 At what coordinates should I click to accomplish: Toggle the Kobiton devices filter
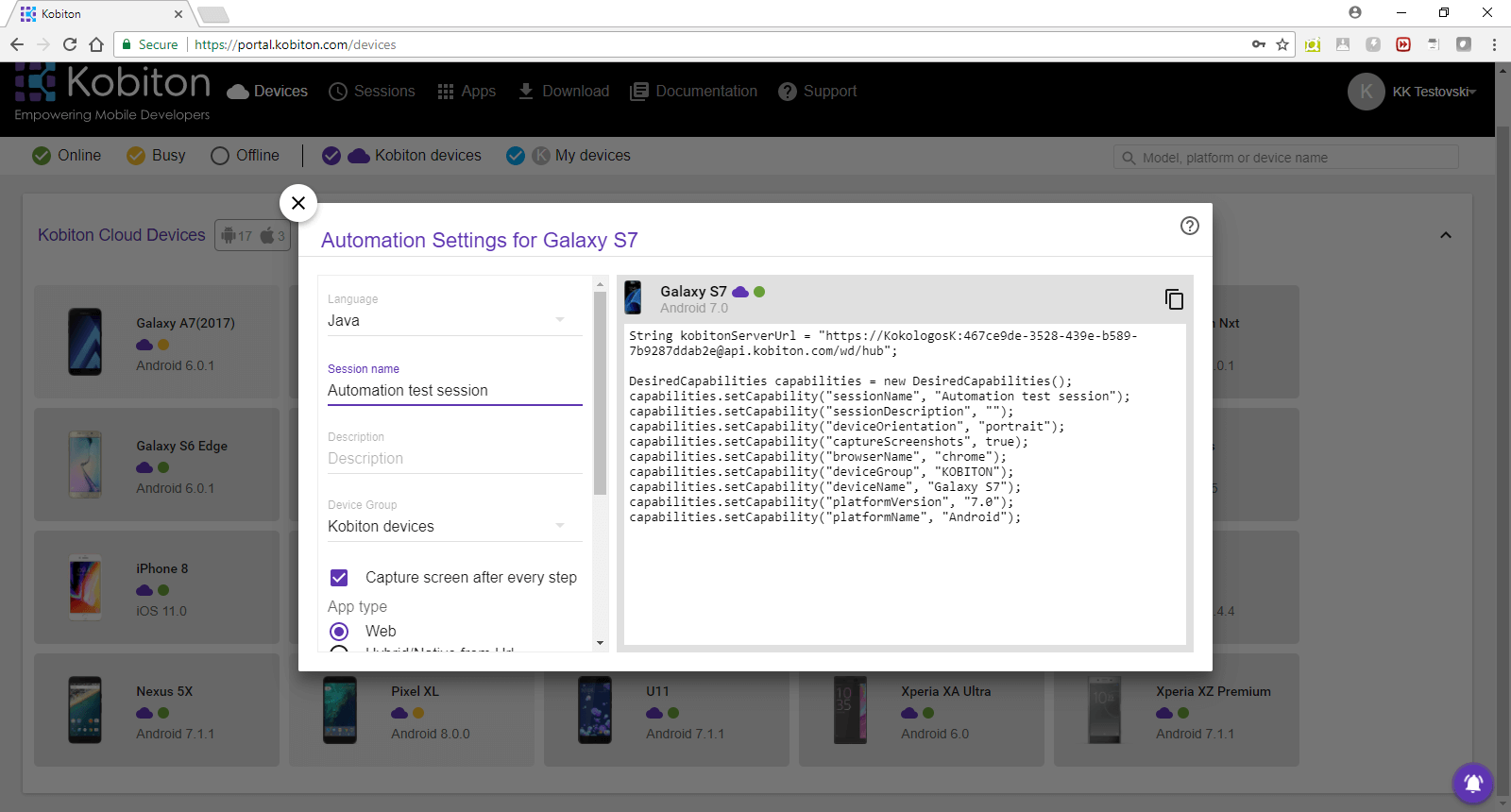[331, 156]
